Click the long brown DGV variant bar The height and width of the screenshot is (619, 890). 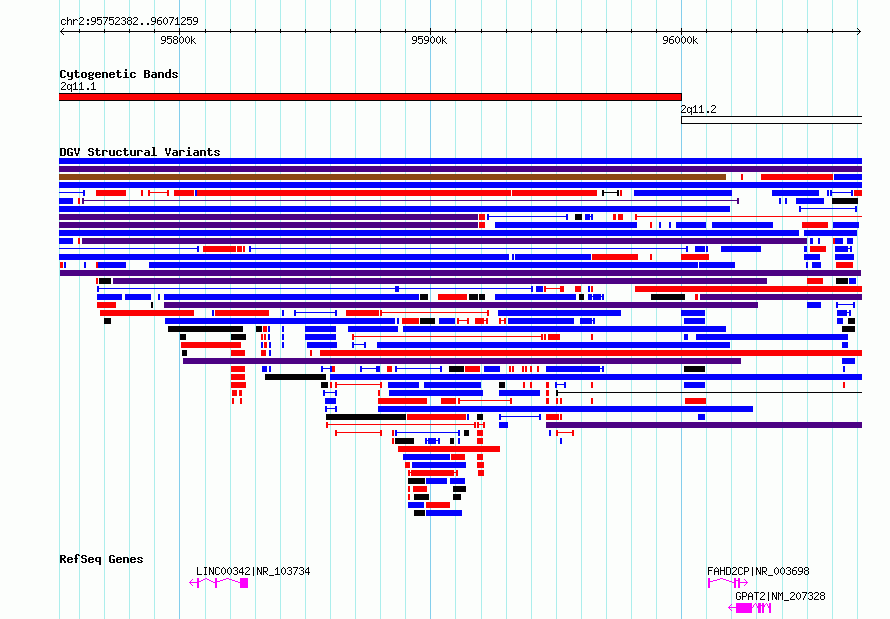(x=392, y=177)
